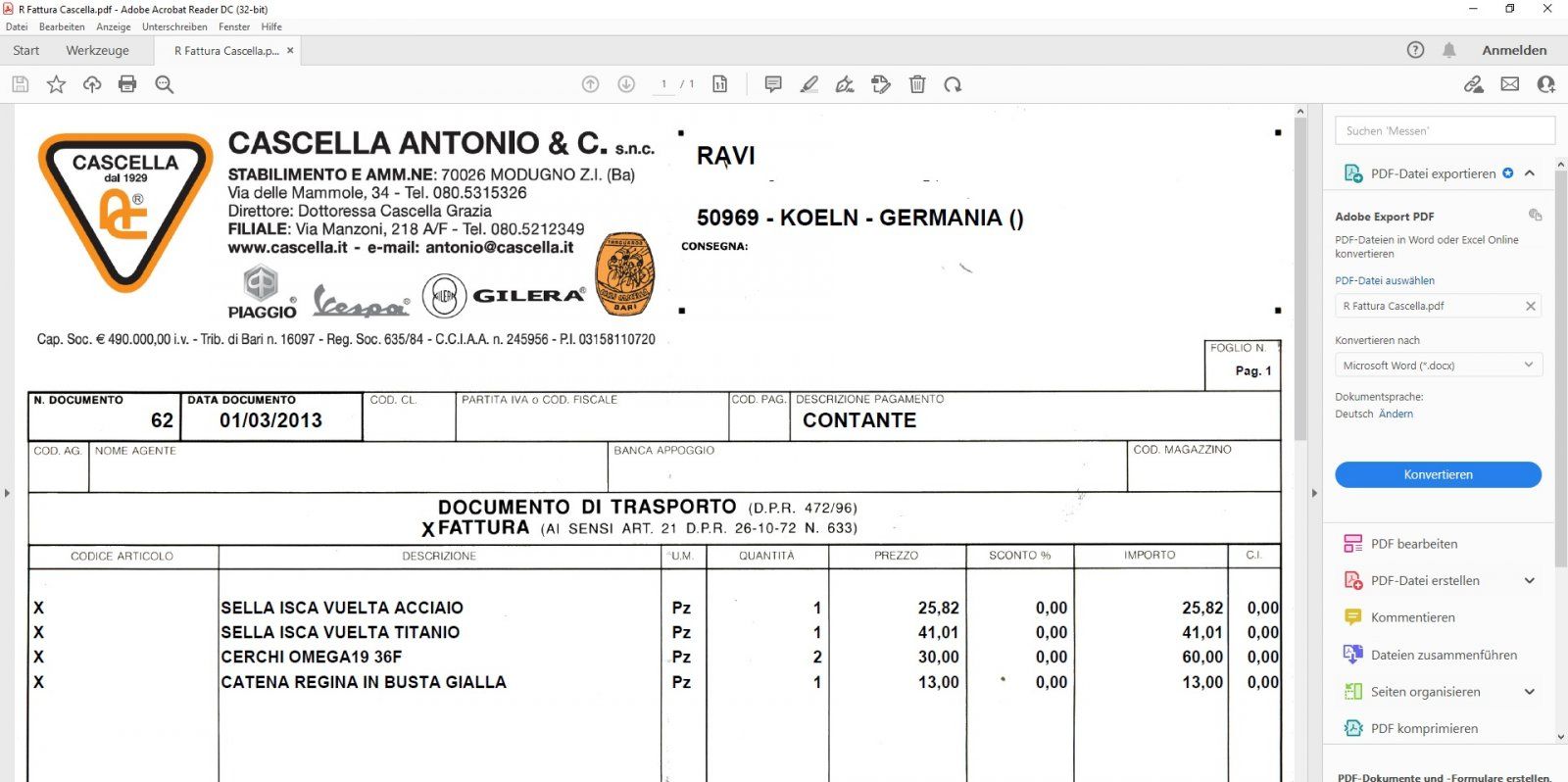
Task: Click the trash delete icon
Action: [x=917, y=84]
